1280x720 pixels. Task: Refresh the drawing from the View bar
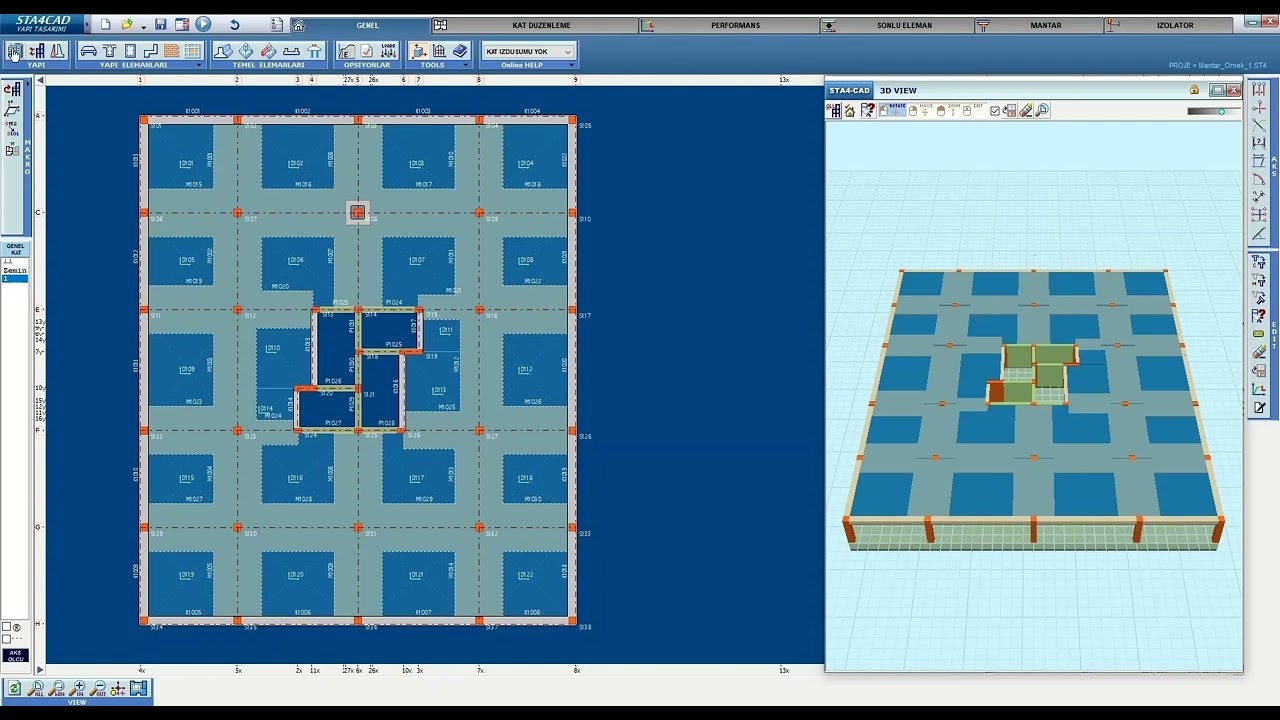click(15, 689)
